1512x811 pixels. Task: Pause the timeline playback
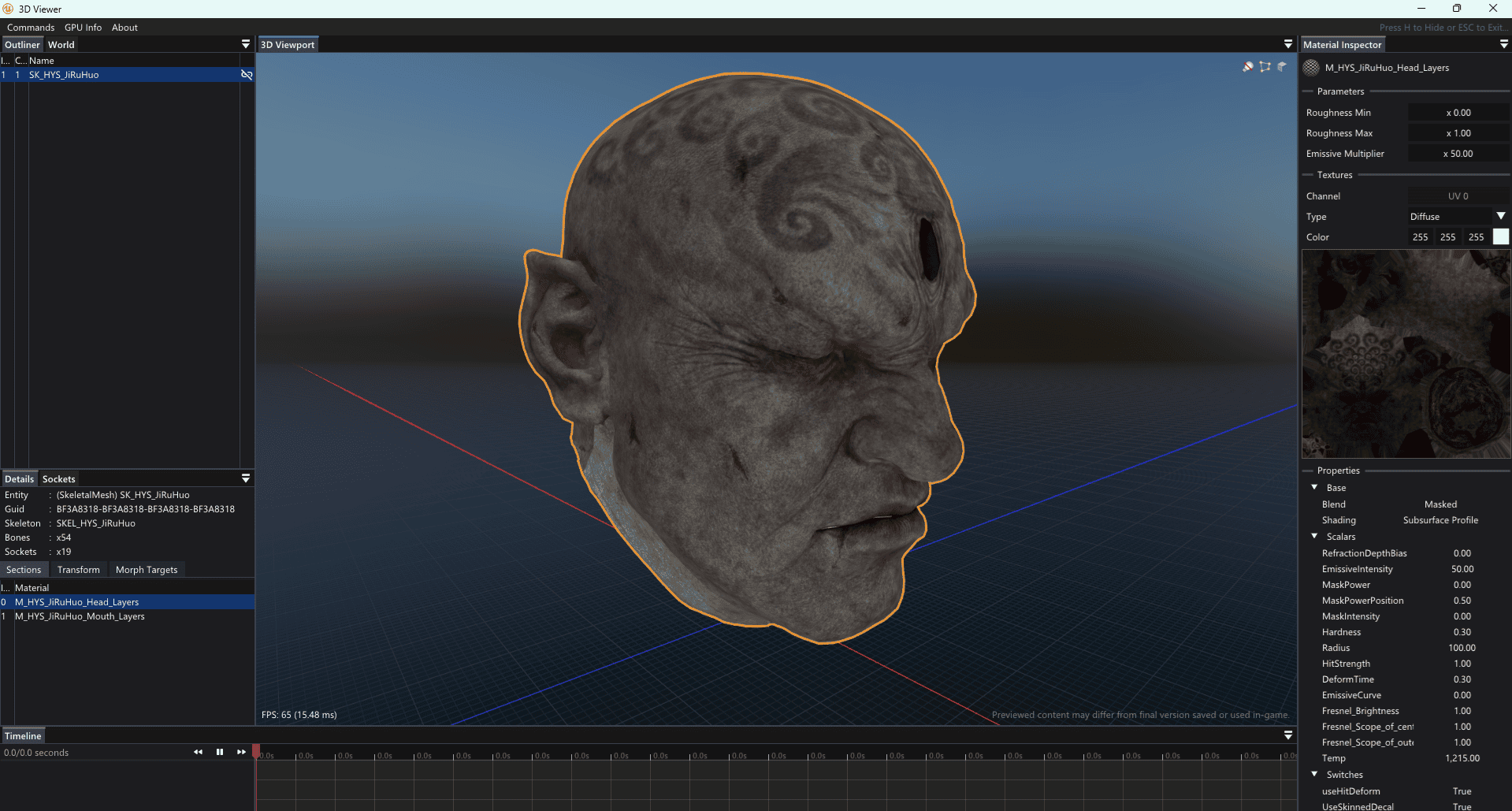[x=220, y=752]
